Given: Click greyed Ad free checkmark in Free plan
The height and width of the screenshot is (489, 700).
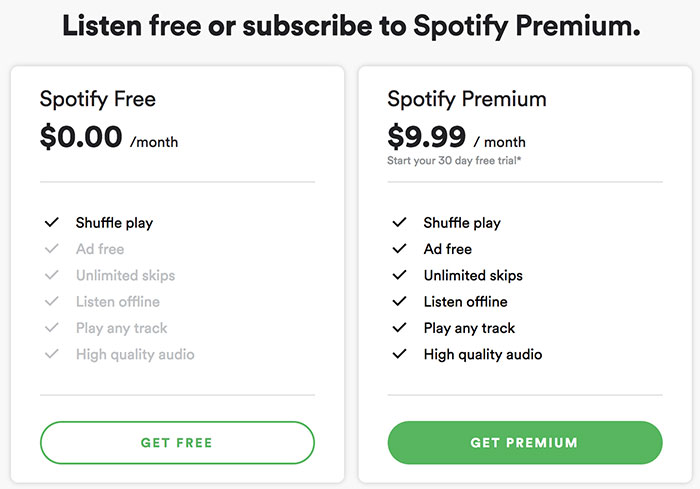Looking at the screenshot, I should pos(52,249).
